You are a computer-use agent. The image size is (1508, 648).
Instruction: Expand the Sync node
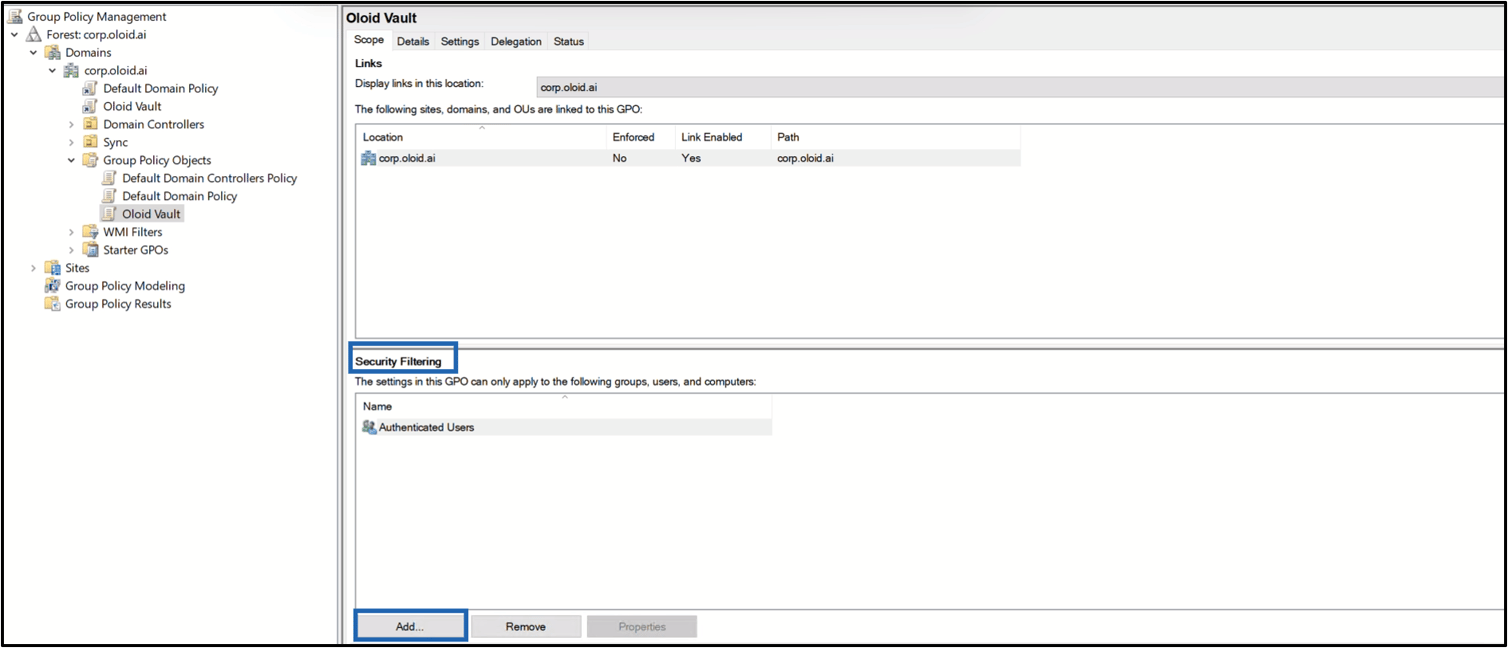(x=71, y=143)
